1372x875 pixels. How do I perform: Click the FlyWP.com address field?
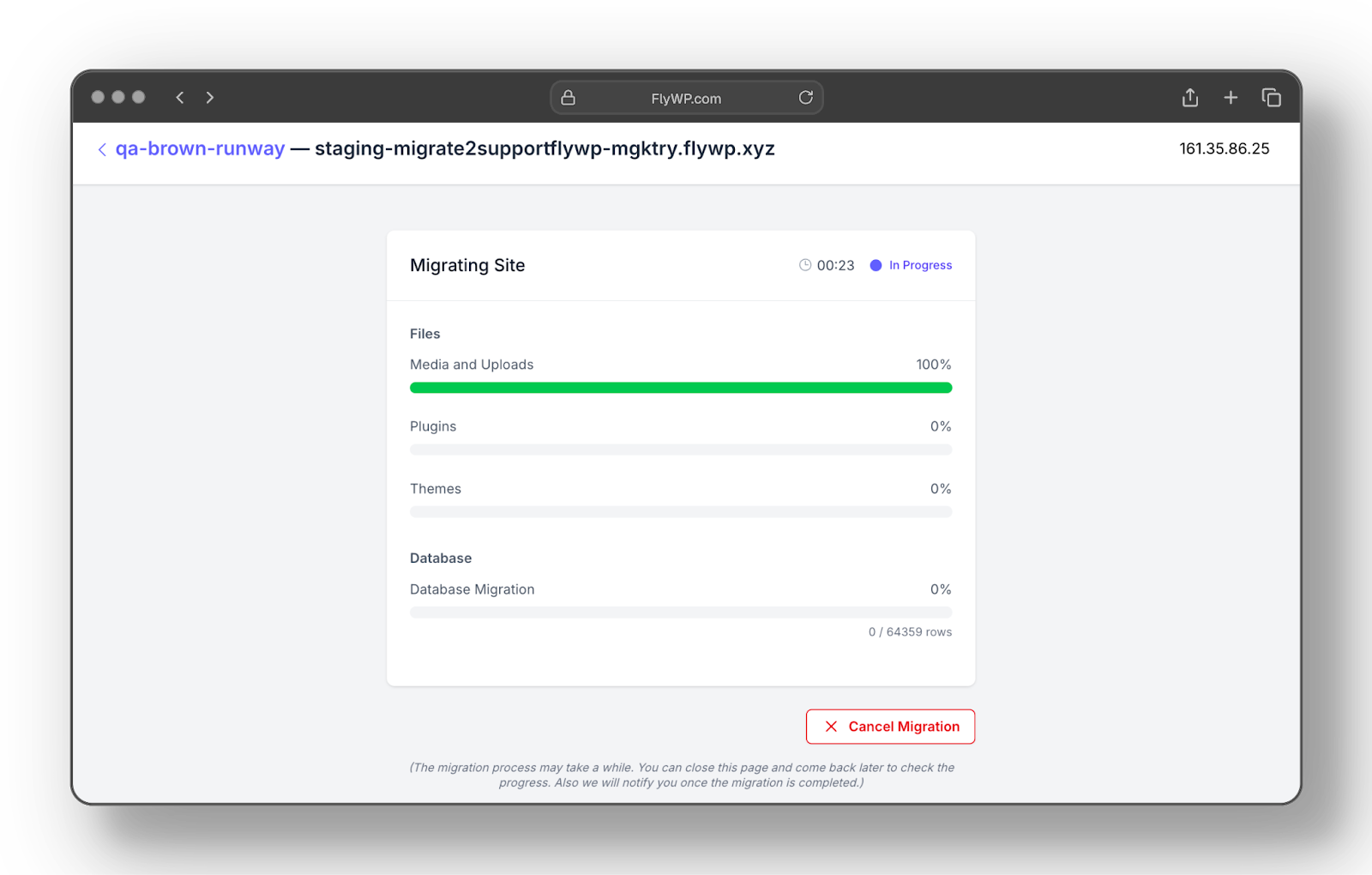[x=685, y=99]
